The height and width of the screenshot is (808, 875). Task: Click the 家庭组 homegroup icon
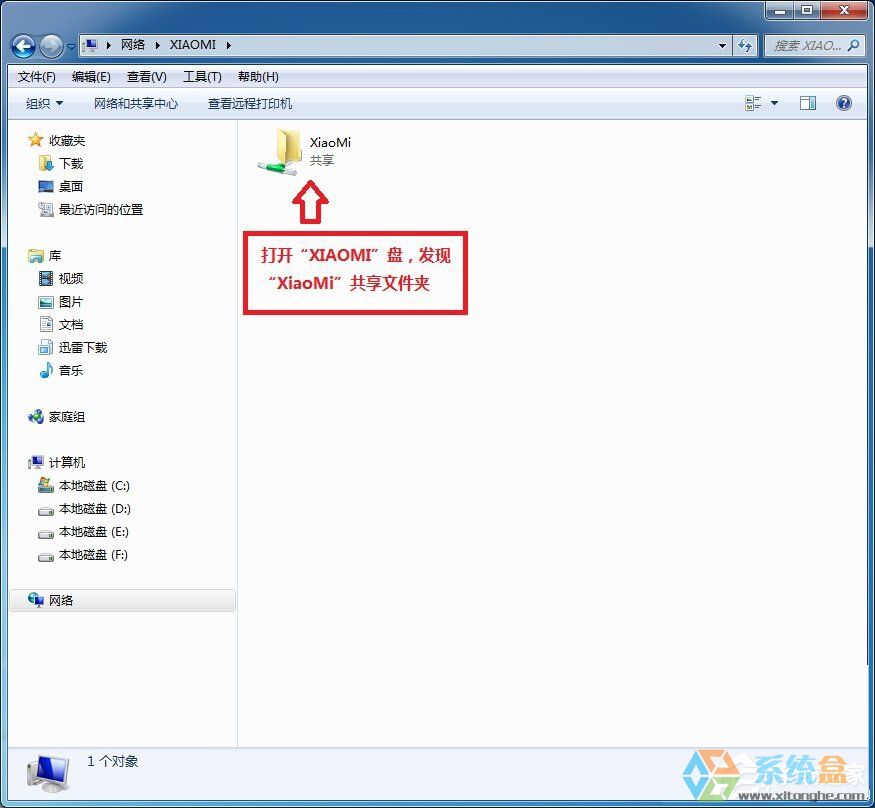pos(35,416)
